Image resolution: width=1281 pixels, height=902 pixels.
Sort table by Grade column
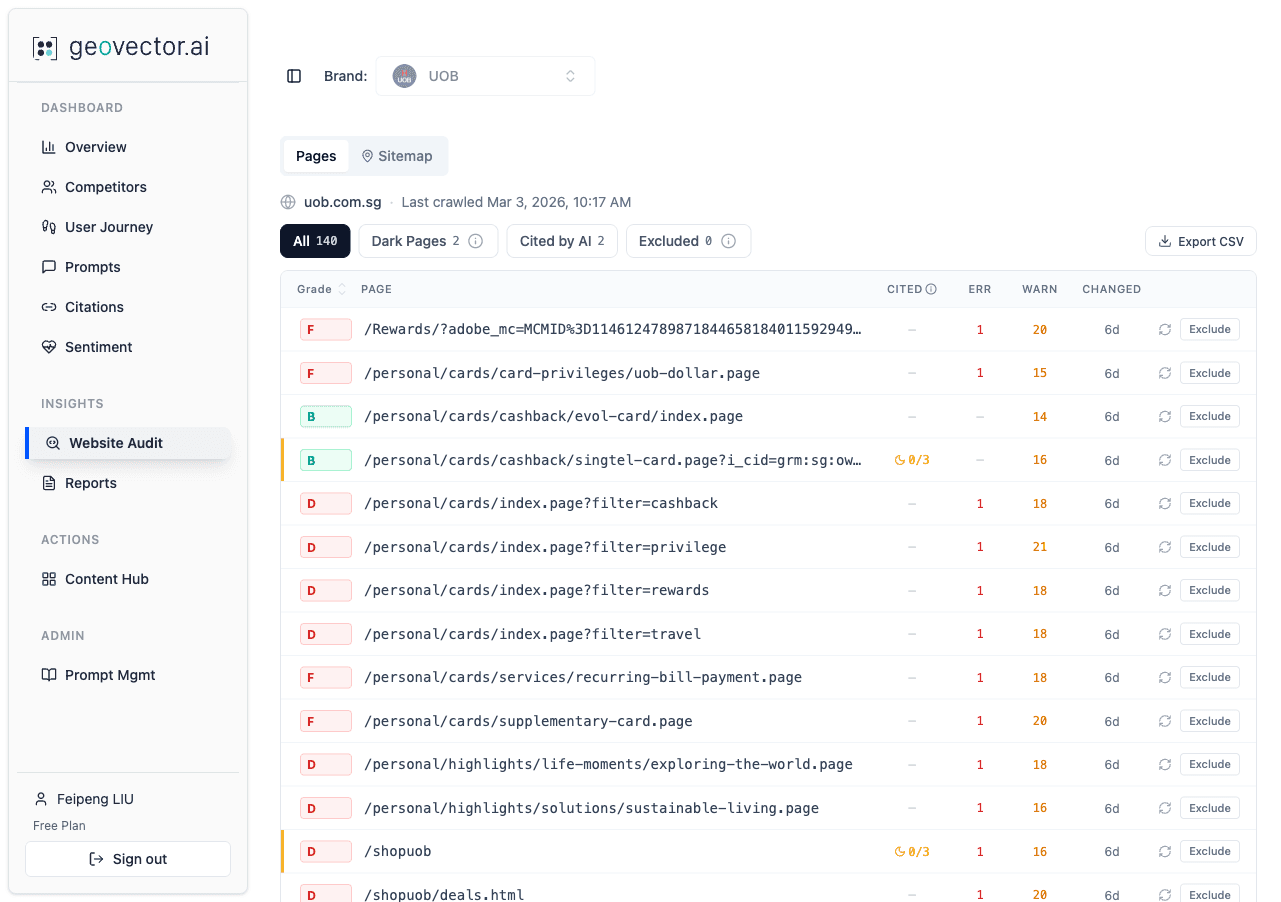321,289
